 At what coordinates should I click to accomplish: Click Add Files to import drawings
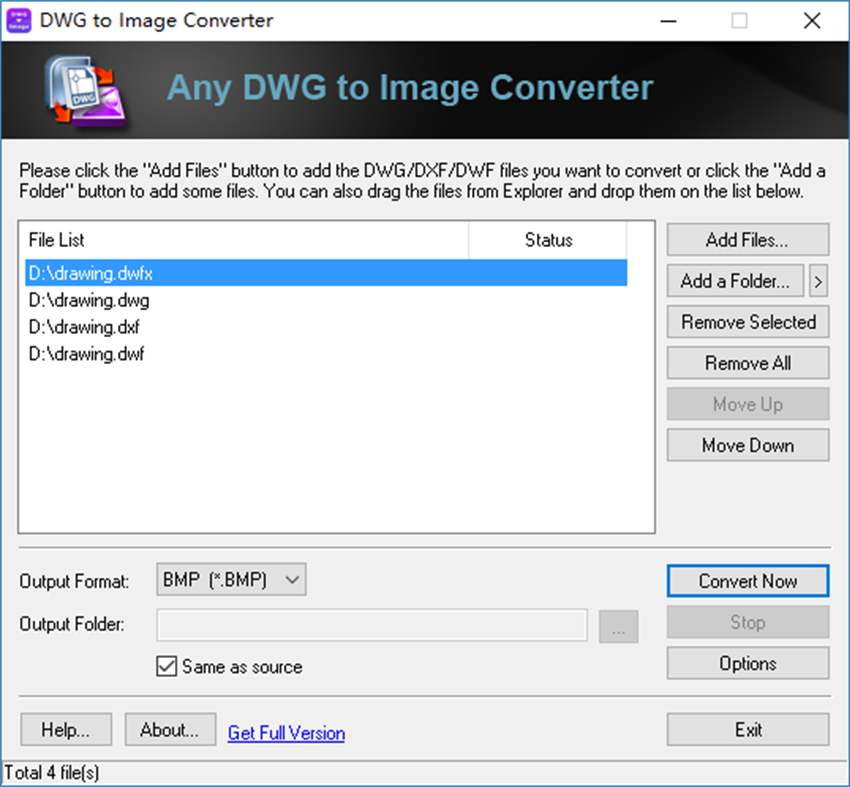point(747,239)
